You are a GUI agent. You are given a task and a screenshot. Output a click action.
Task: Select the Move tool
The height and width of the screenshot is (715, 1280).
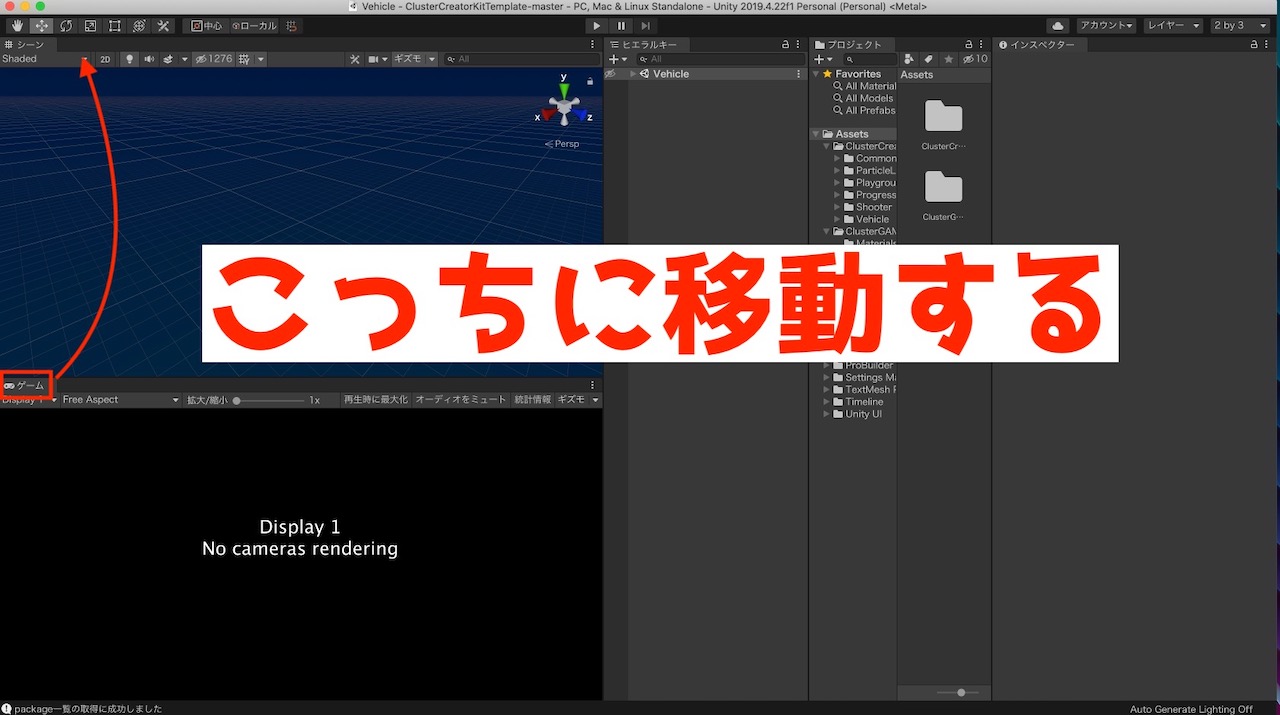tap(42, 25)
